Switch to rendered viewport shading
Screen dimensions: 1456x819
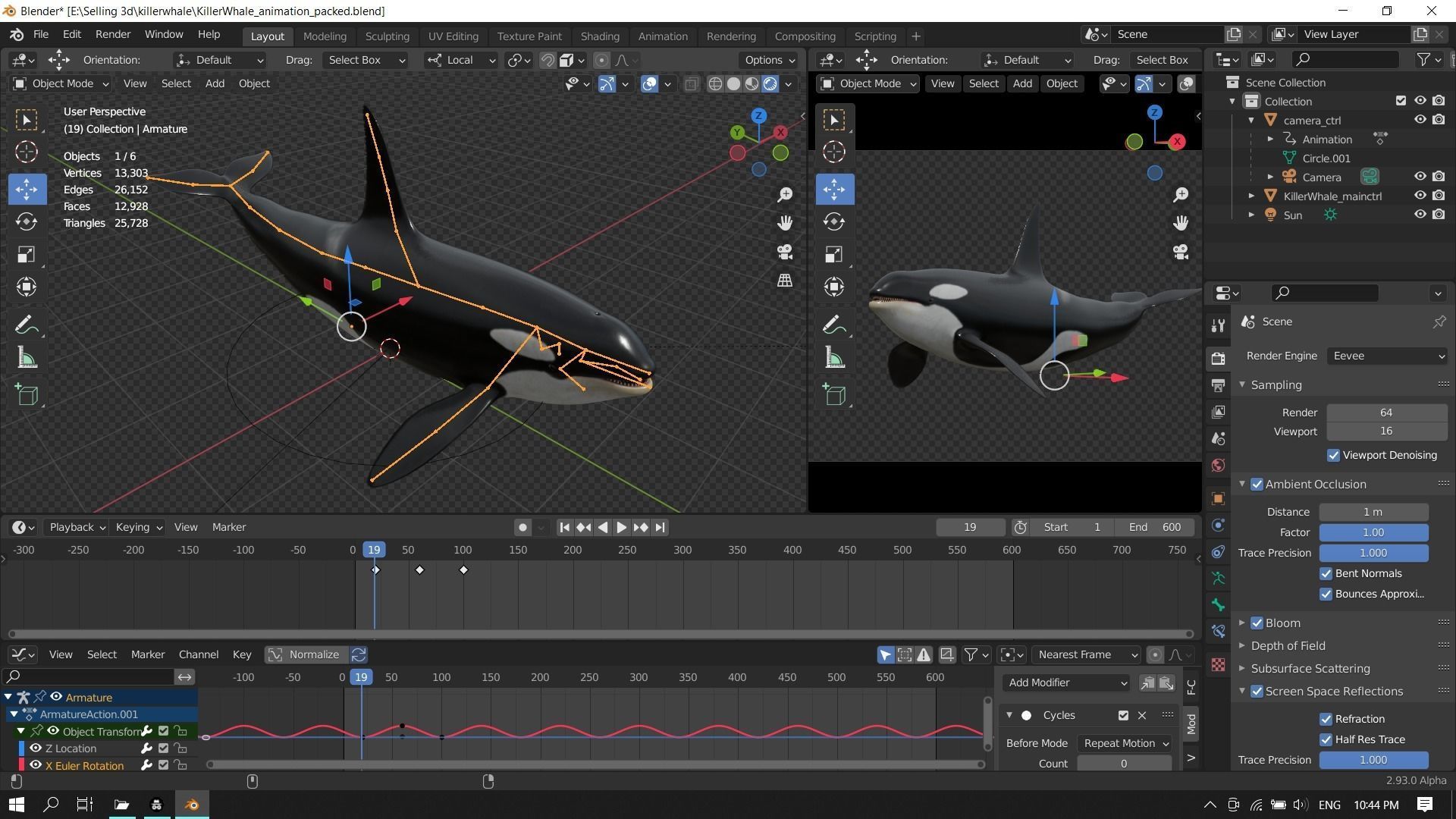(770, 84)
